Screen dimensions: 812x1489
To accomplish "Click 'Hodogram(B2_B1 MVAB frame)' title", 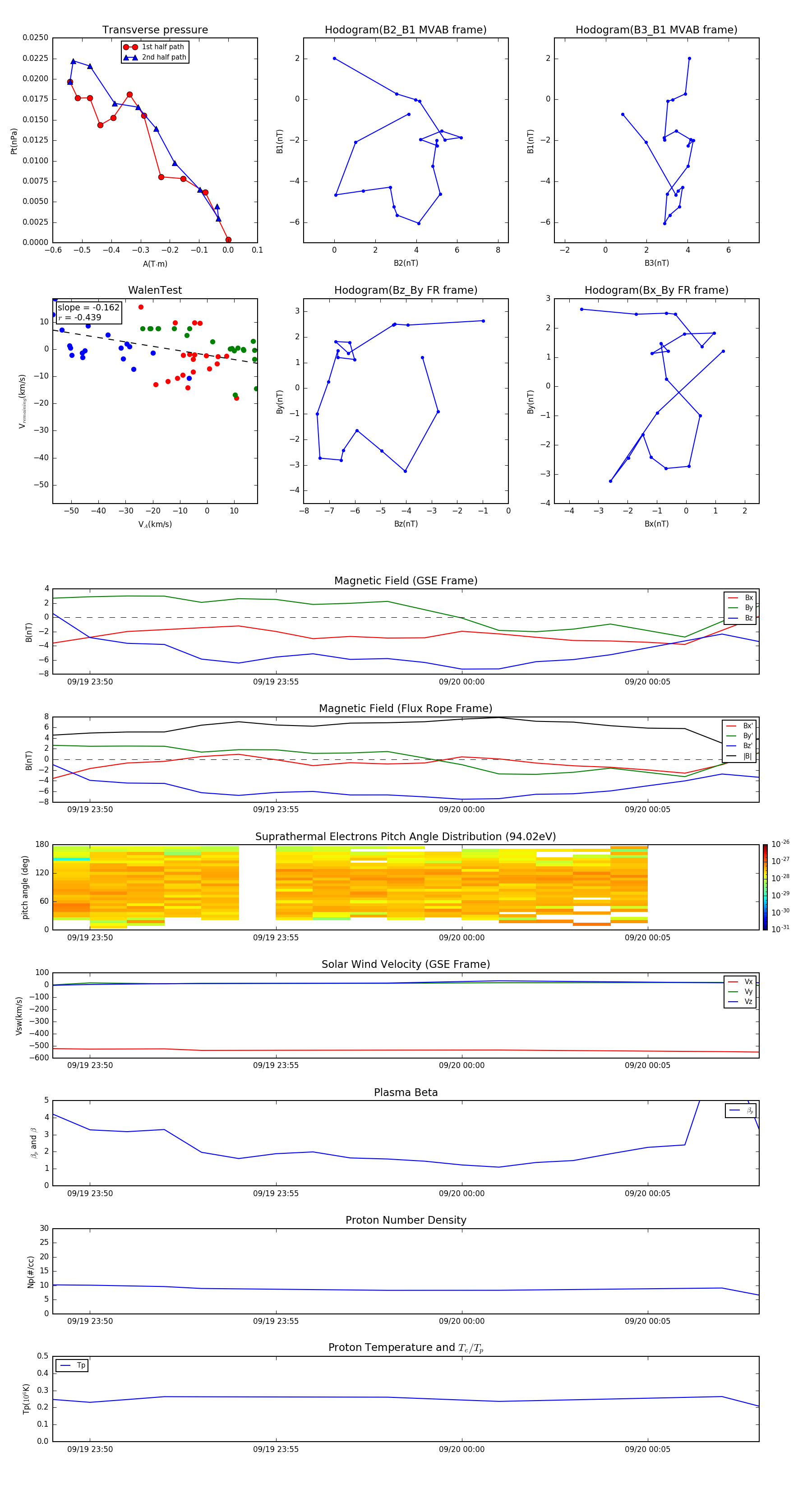I will (x=406, y=30).
